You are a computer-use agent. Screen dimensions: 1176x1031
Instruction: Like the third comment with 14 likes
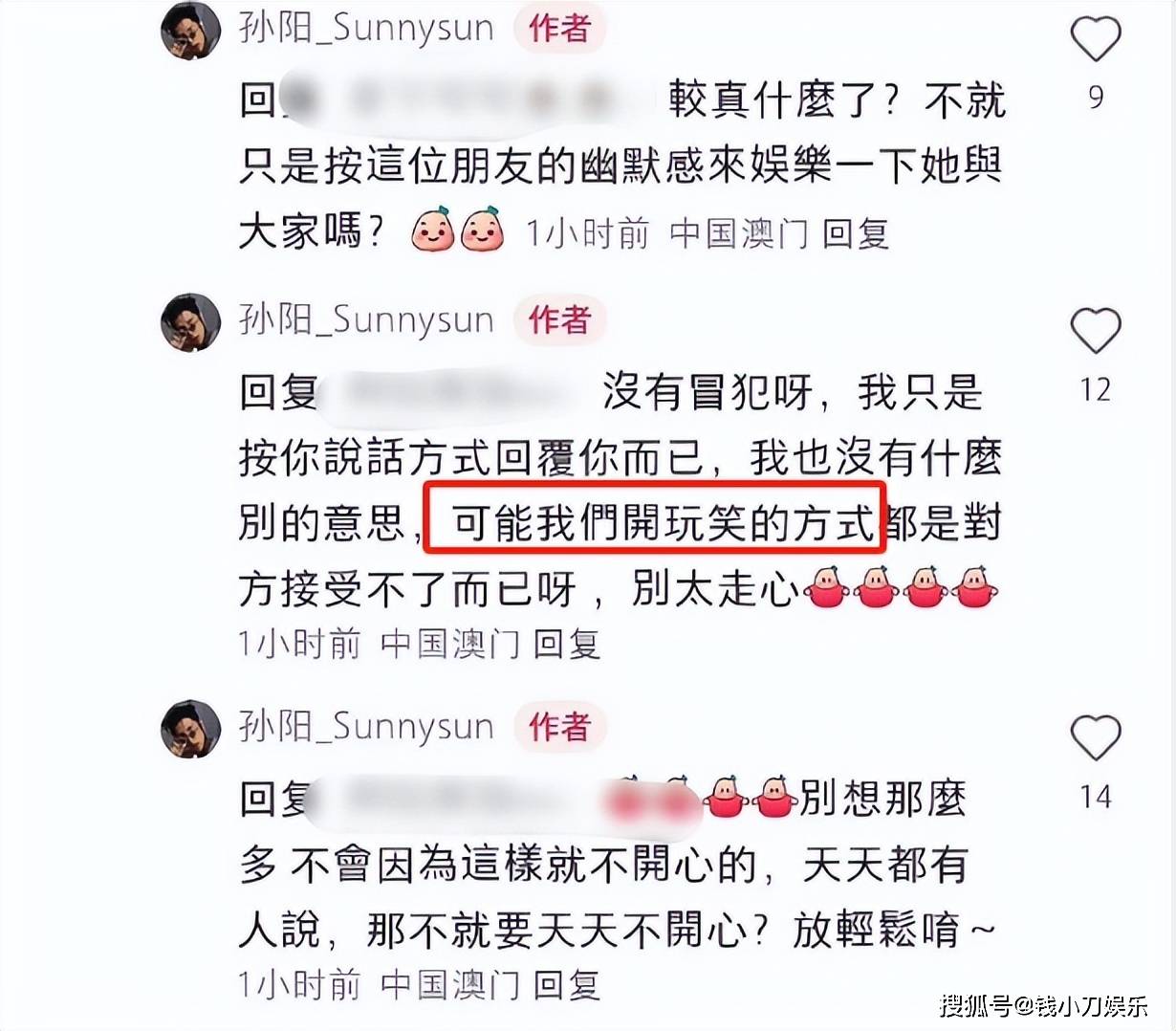coord(1096,737)
